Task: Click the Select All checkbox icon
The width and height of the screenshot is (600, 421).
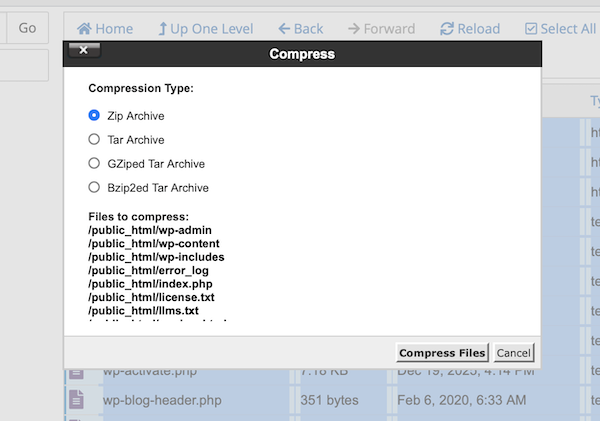Action: point(531,29)
